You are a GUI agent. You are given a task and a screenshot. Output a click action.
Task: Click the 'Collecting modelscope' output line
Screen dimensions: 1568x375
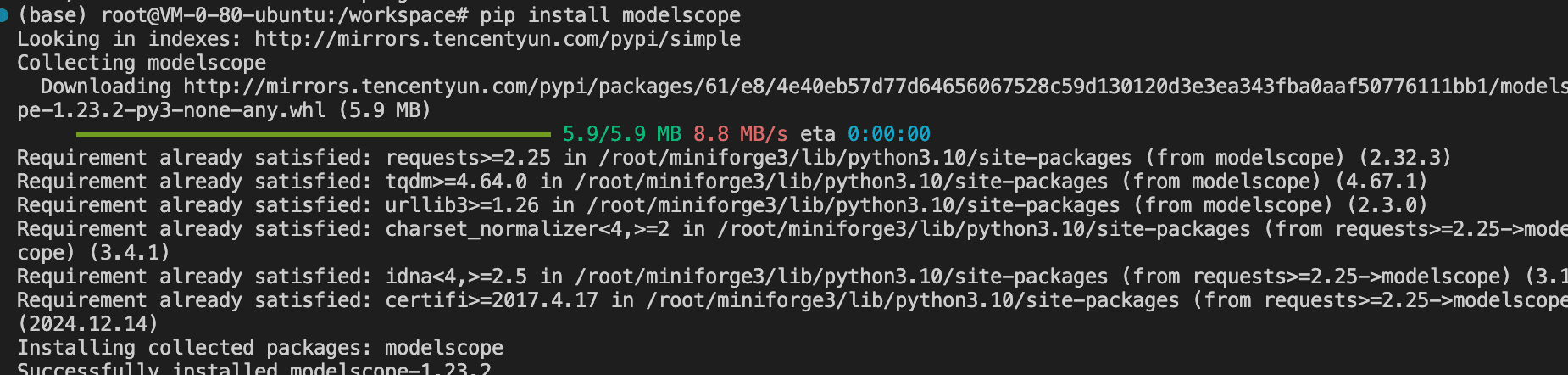(142, 63)
